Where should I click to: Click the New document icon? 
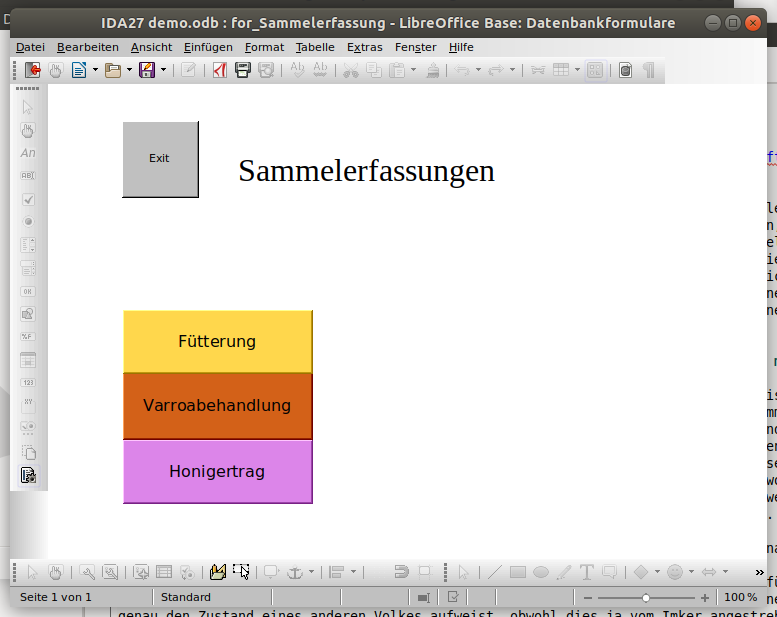click(79, 70)
